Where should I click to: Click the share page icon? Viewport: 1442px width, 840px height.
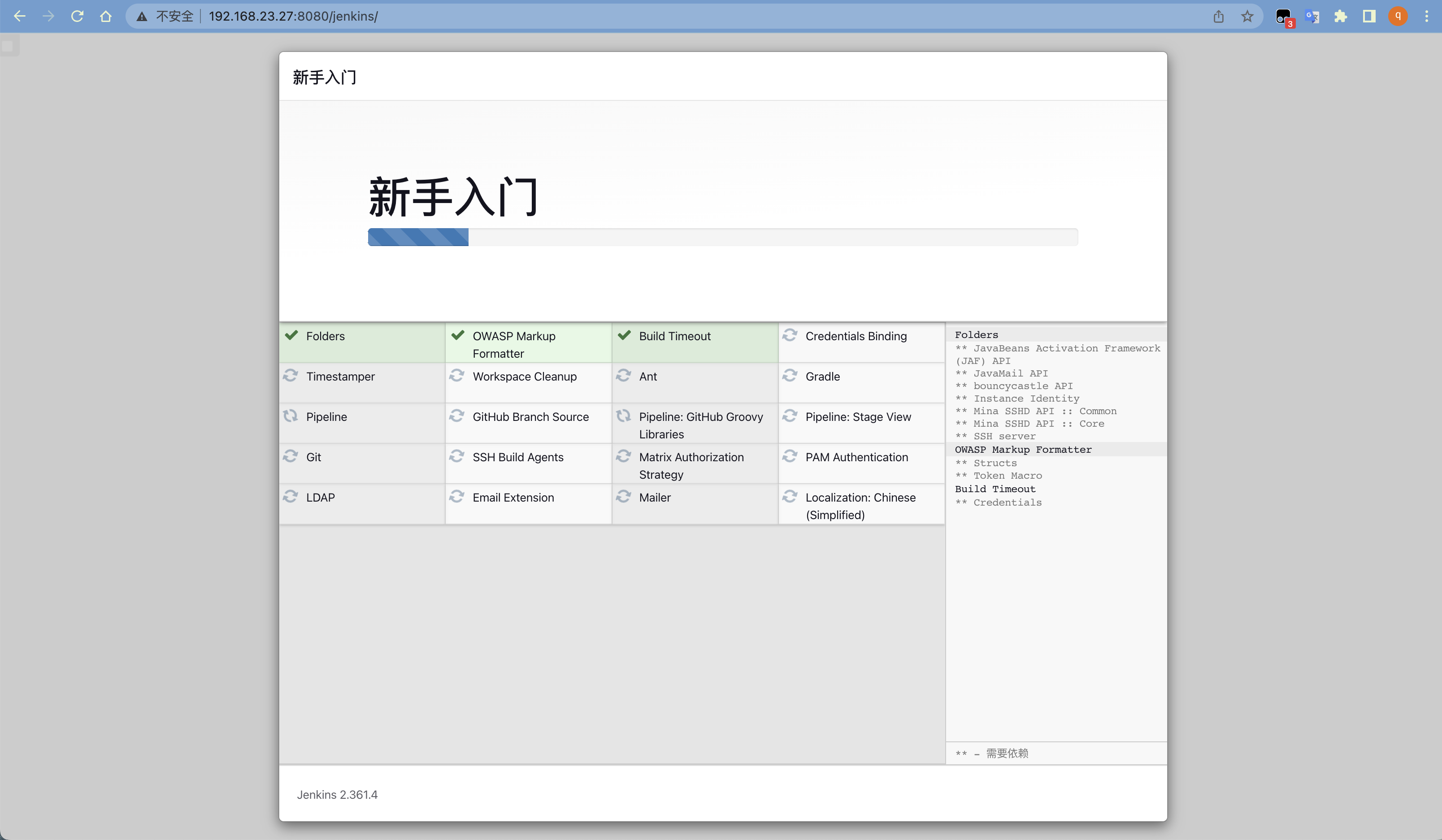[1219, 16]
